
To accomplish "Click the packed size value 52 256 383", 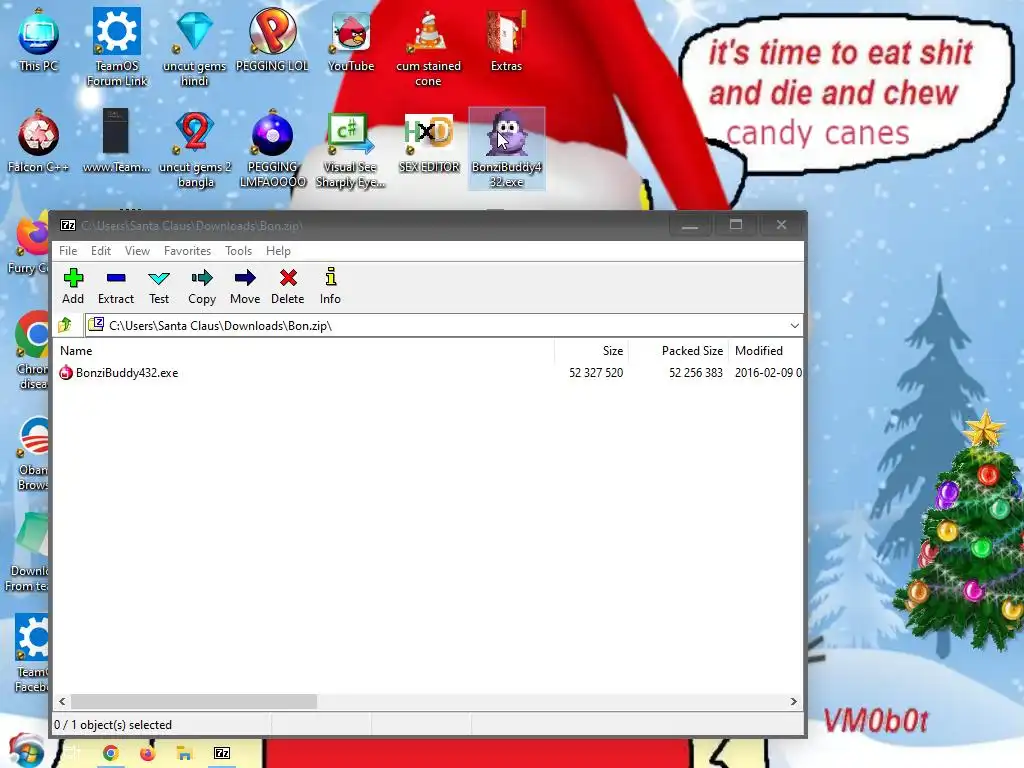I will (x=696, y=373).
